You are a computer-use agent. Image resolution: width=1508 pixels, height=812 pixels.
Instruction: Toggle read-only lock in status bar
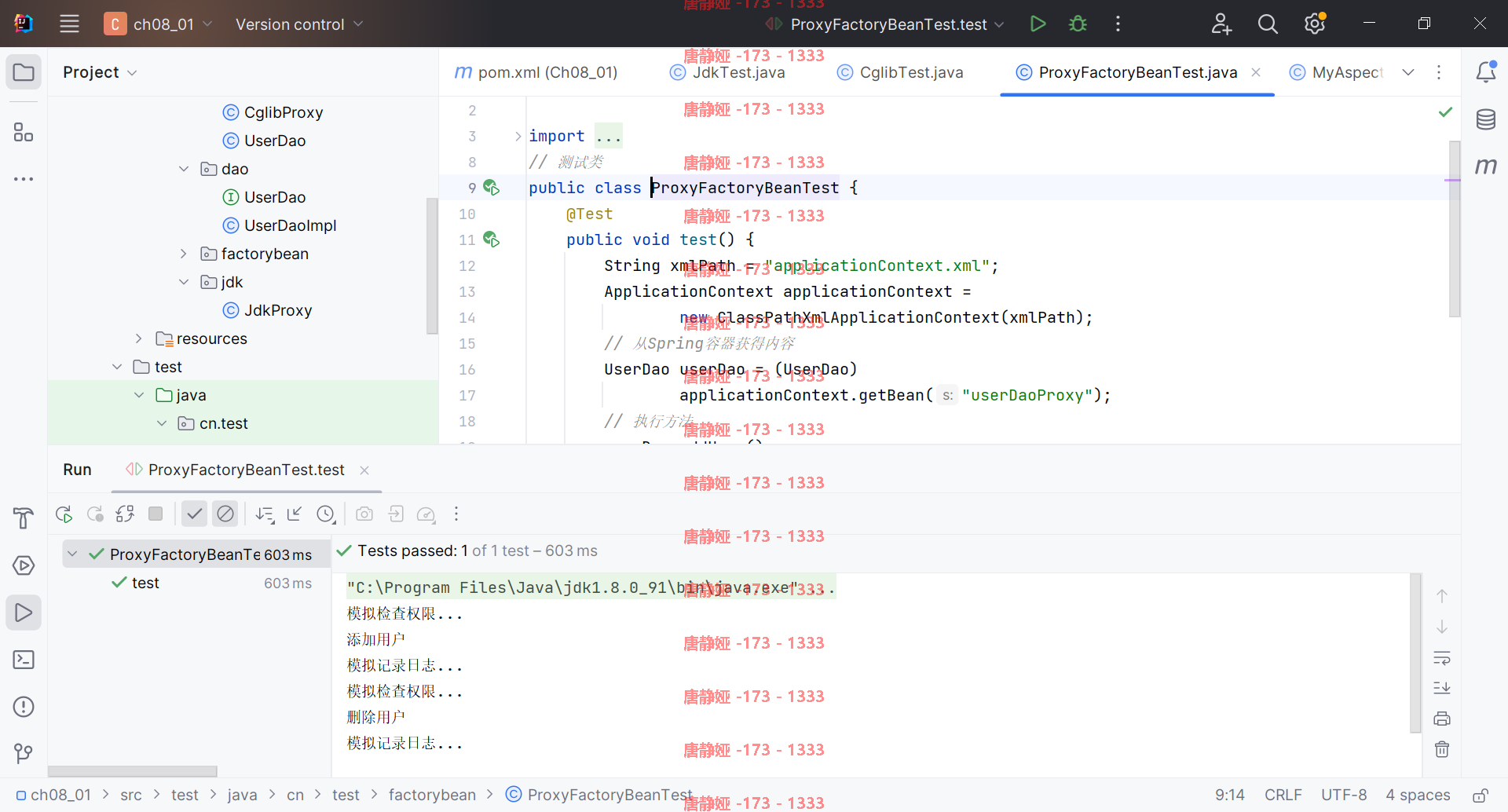point(1480,795)
